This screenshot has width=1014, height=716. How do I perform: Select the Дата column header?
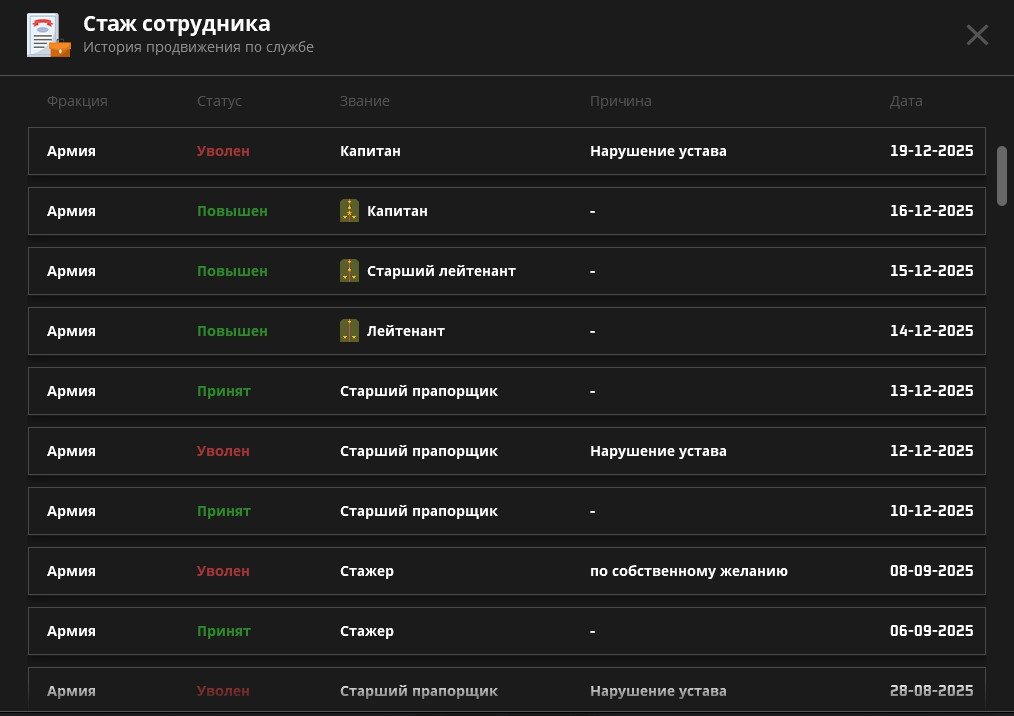tap(906, 101)
